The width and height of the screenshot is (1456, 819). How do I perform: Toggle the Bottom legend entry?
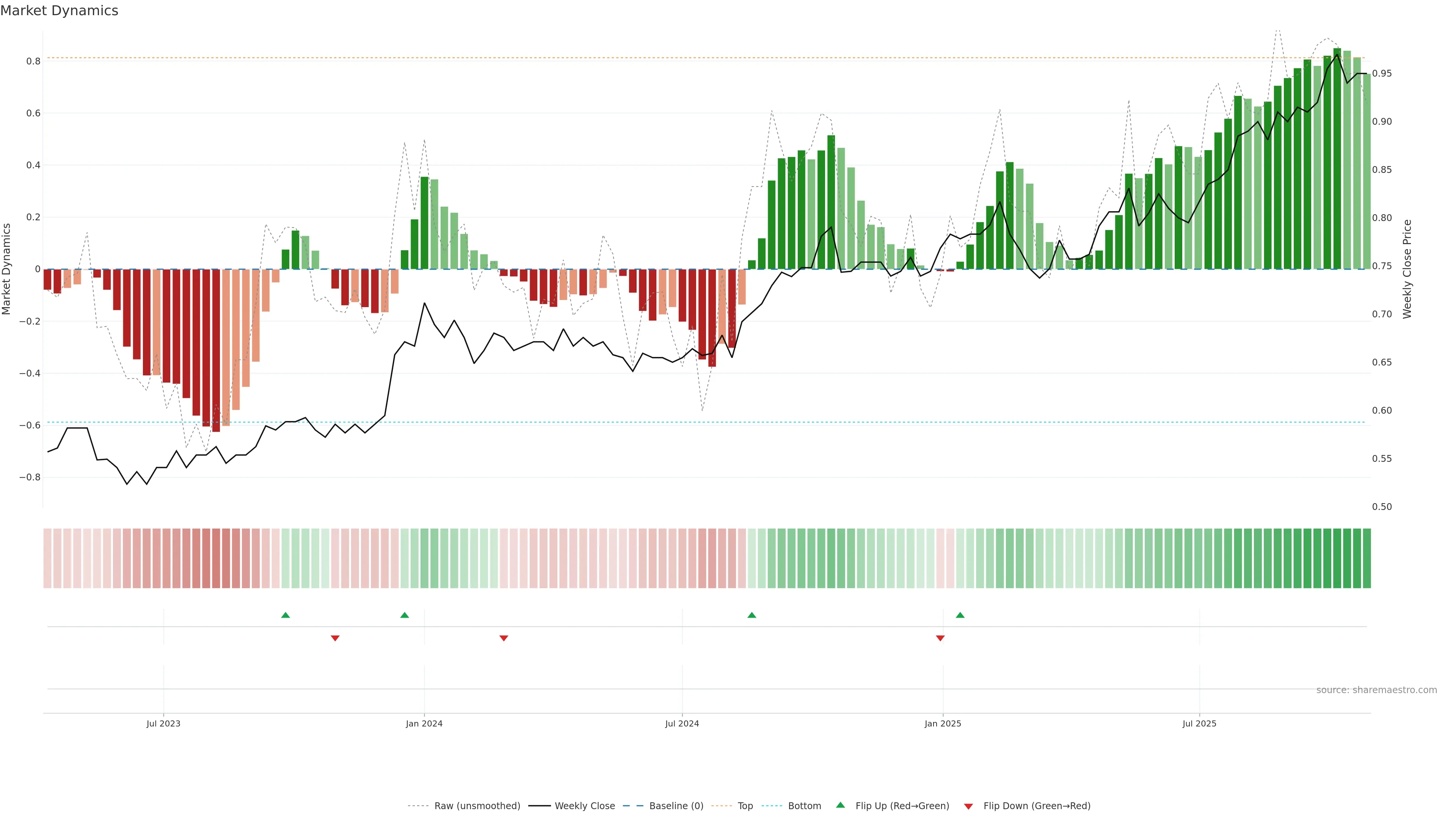point(804,806)
